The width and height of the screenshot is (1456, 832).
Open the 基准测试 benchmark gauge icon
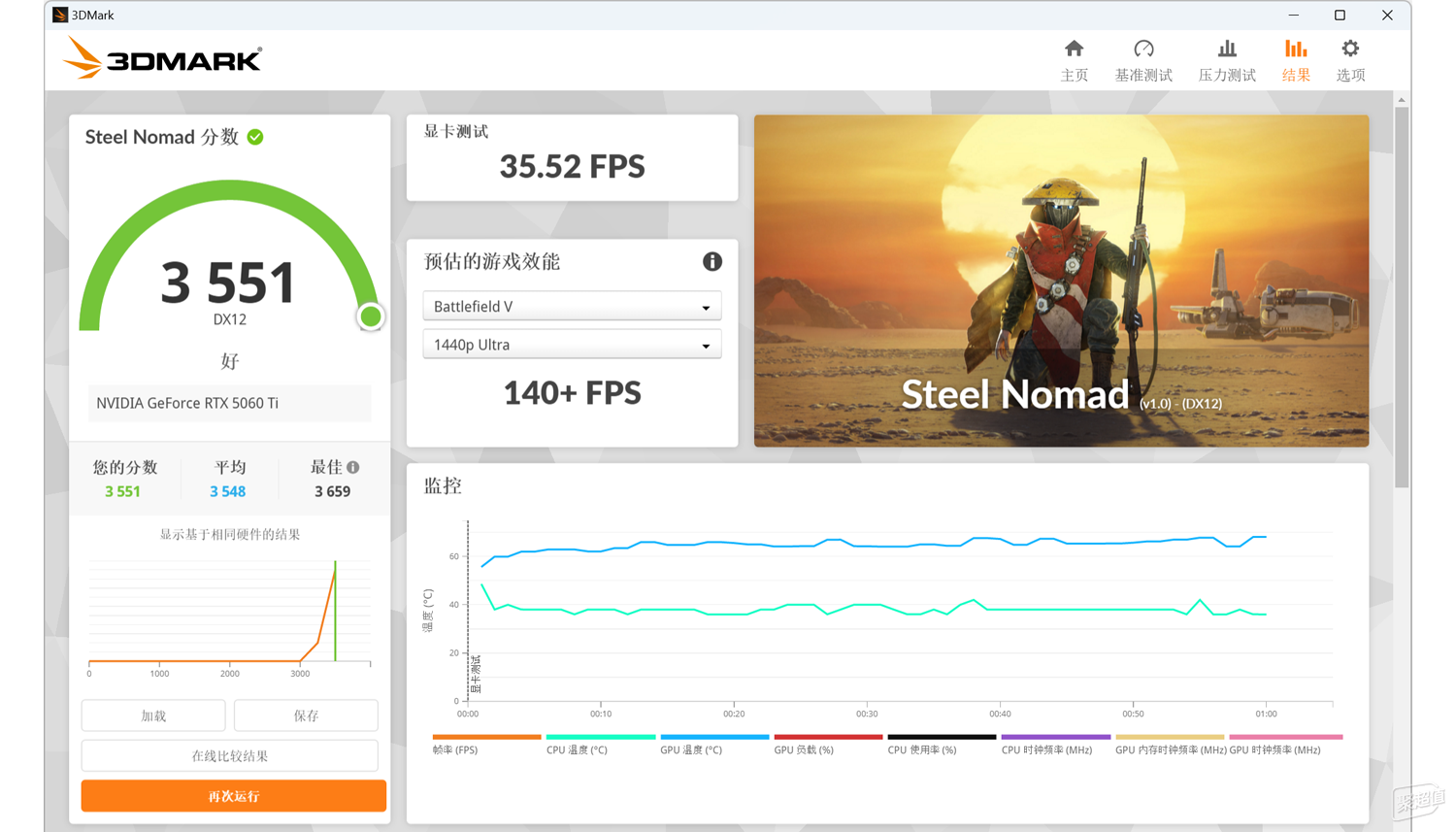coord(1143,49)
